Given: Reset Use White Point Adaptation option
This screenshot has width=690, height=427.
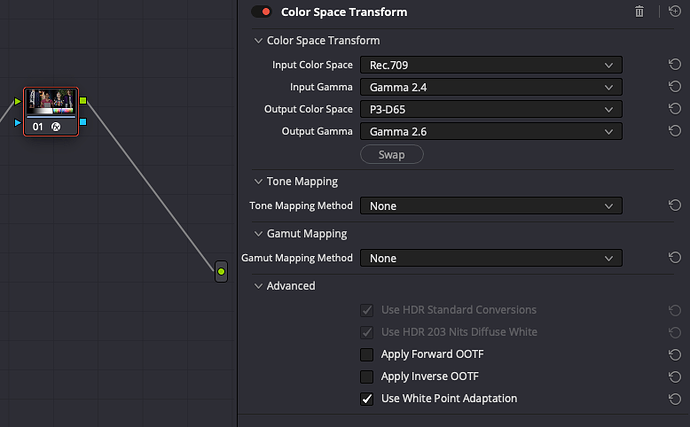Looking at the screenshot, I should click(x=675, y=399).
